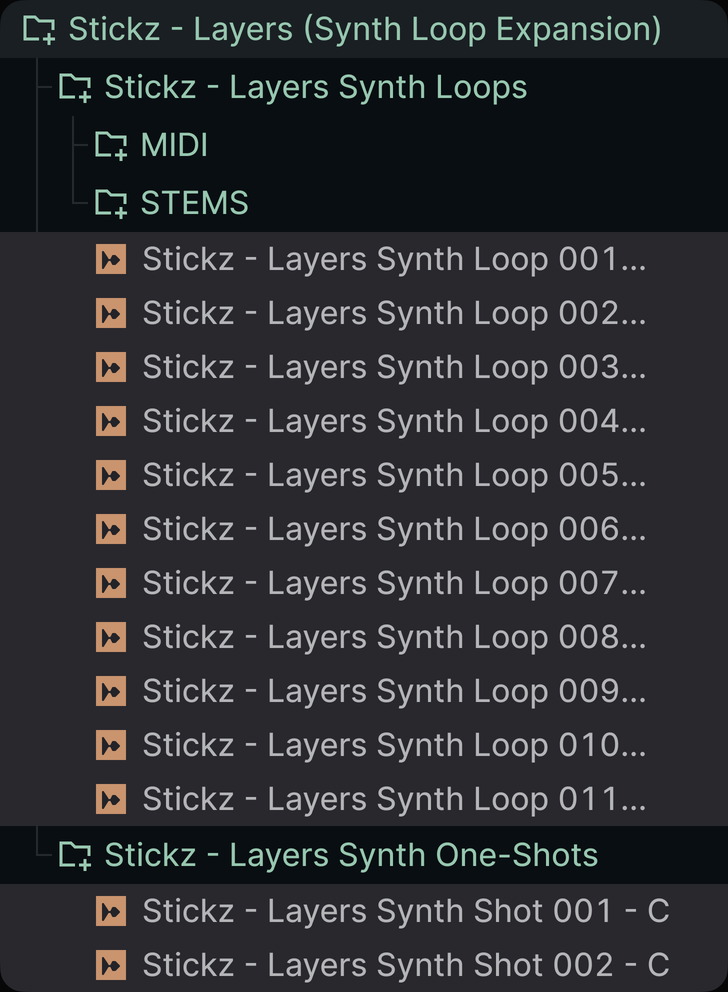Image resolution: width=728 pixels, height=992 pixels.
Task: Click the folder icon beside MIDI
Action: [111, 146]
